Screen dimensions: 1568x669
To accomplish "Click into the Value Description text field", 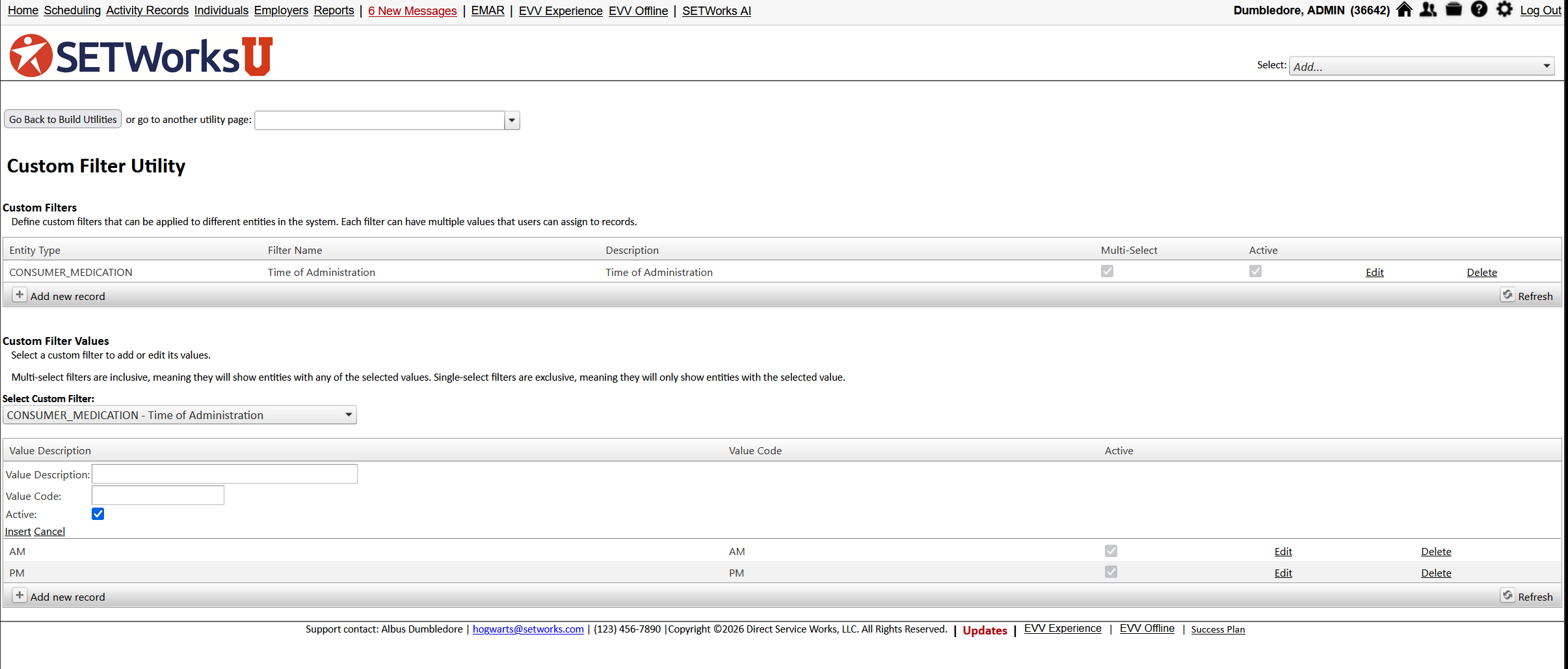I will (224, 474).
